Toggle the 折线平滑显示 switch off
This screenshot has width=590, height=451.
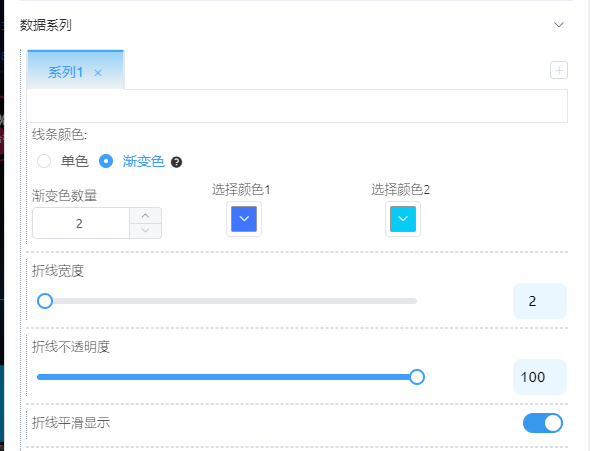[543, 423]
